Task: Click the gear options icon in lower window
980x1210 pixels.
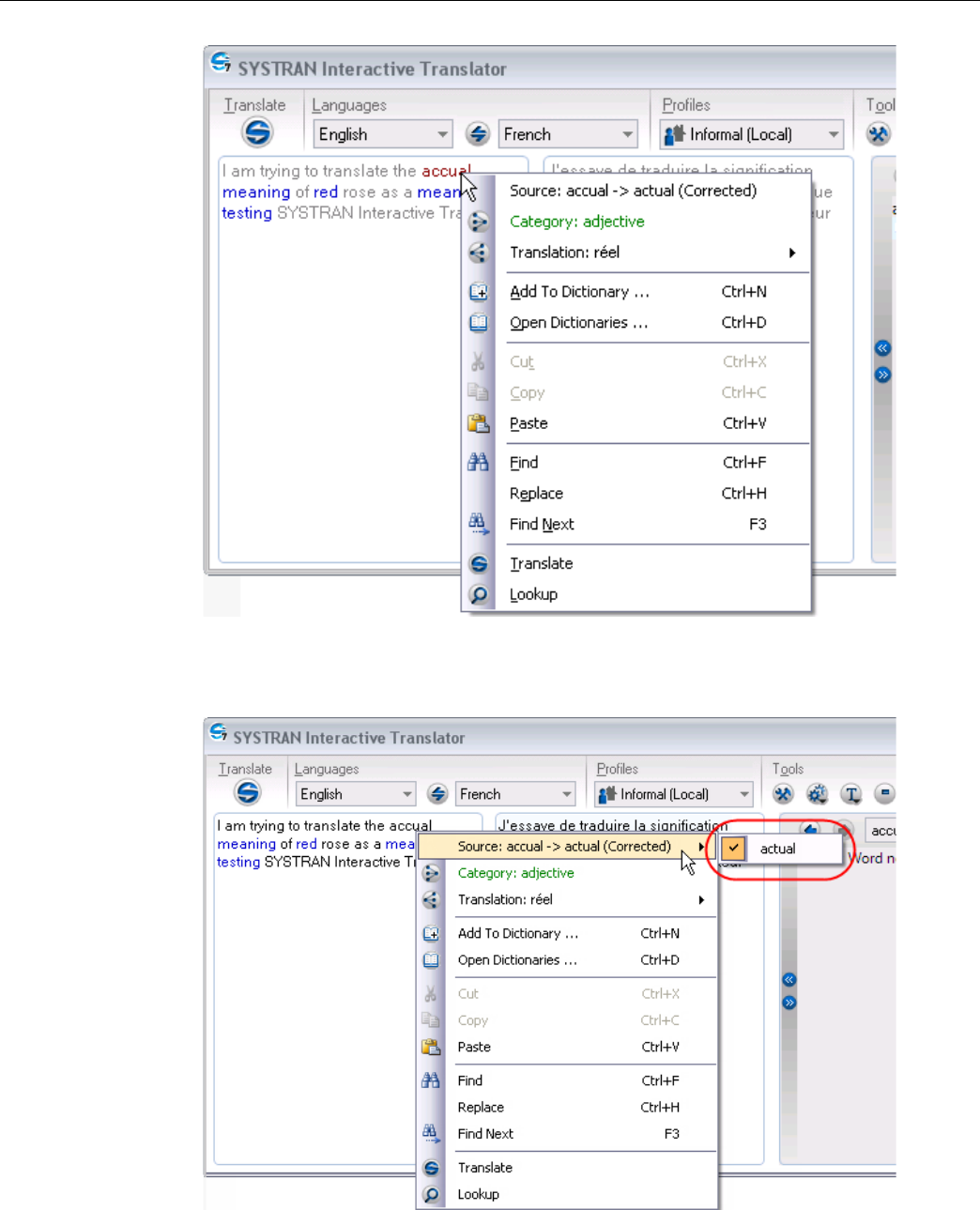Action: 818,794
